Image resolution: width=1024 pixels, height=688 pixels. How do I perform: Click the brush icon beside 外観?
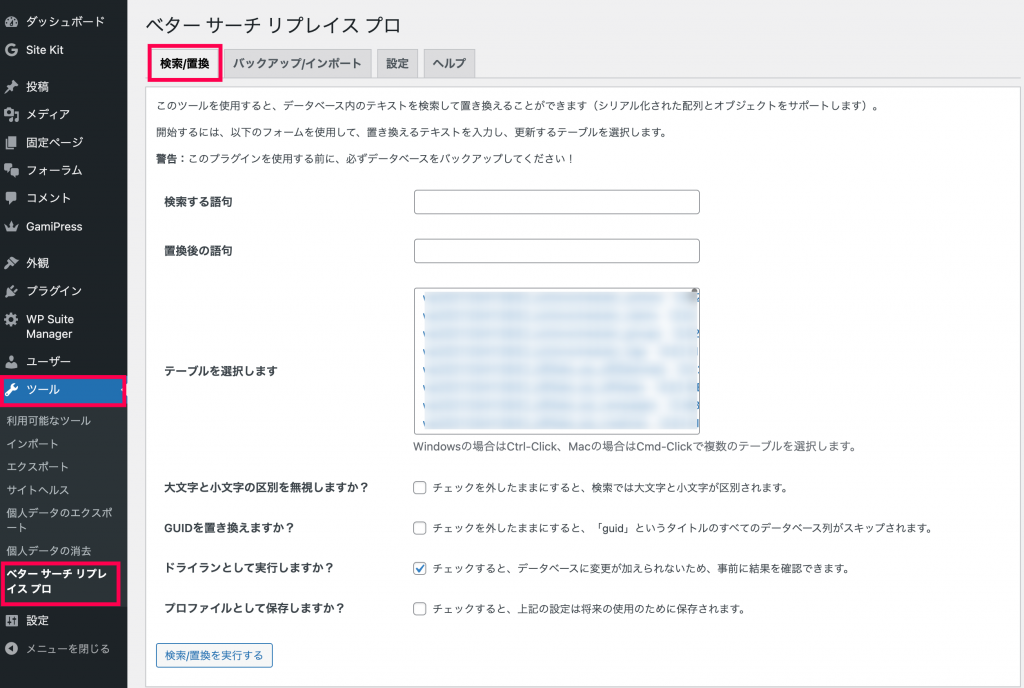click(11, 263)
